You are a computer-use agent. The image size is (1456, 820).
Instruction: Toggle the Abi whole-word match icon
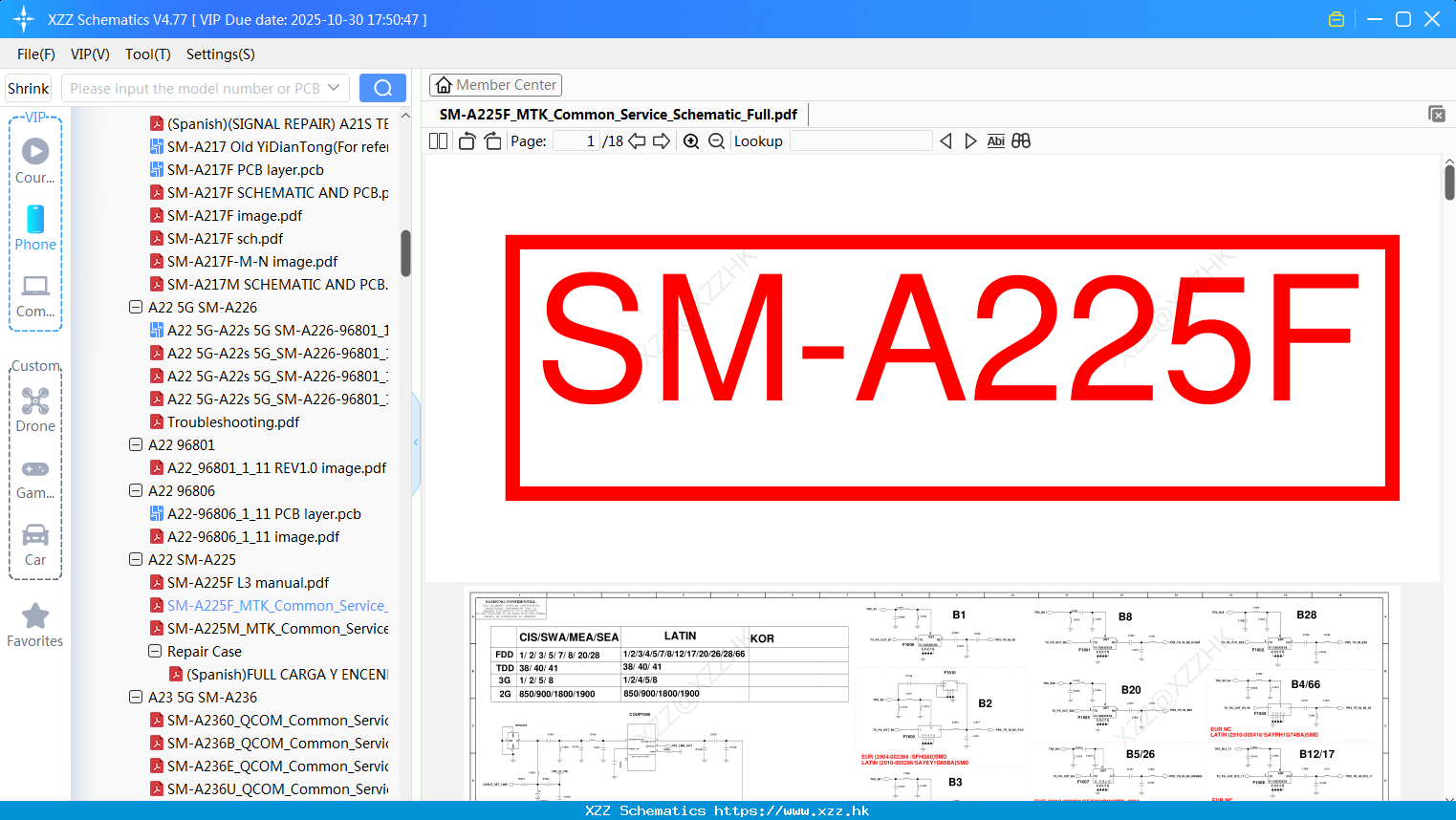coord(995,140)
